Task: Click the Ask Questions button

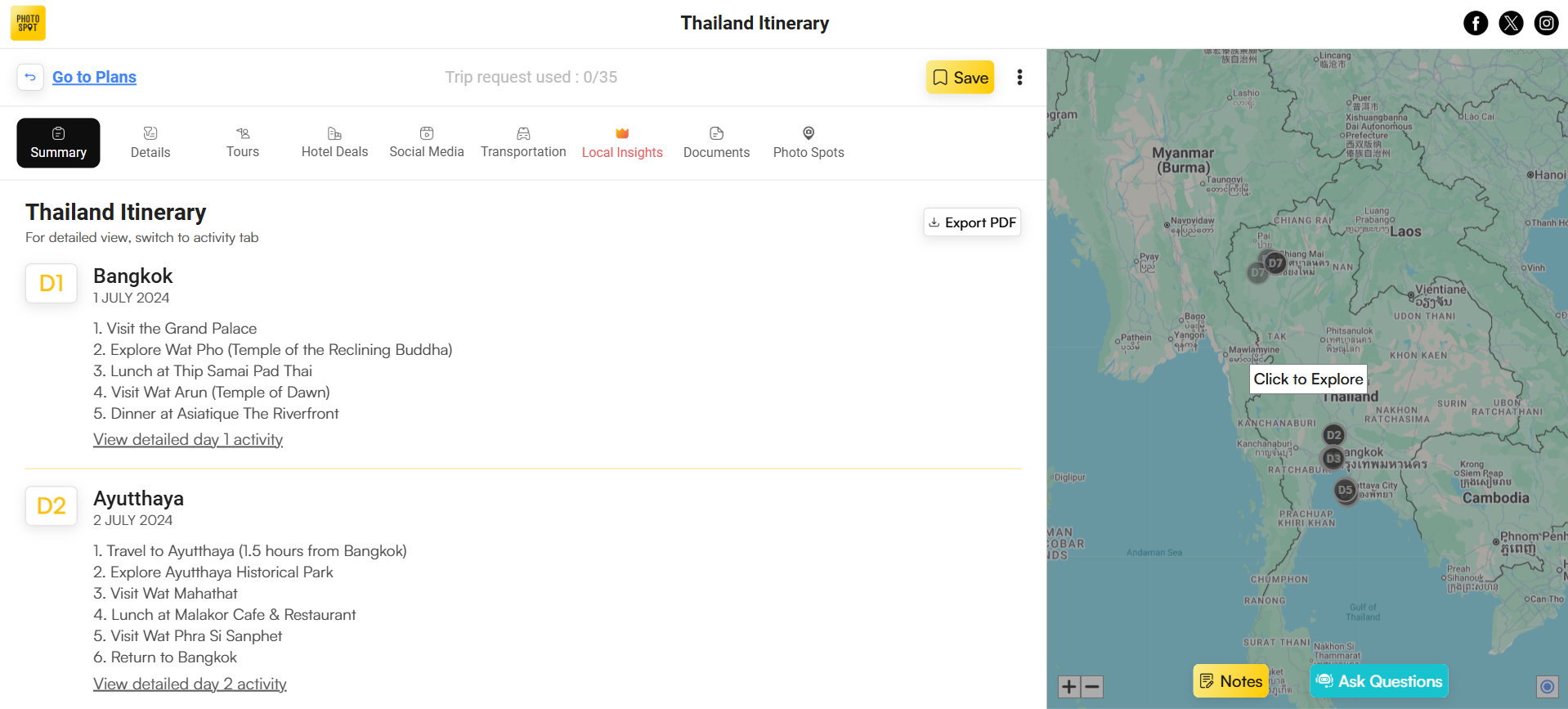Action: pyautogui.click(x=1378, y=681)
